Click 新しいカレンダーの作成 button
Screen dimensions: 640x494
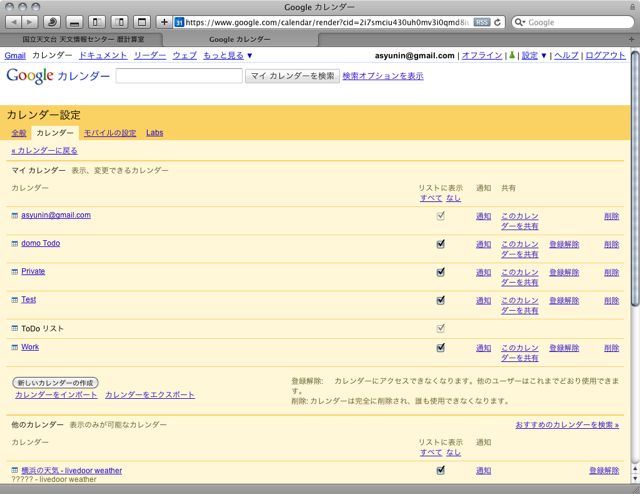(x=56, y=383)
